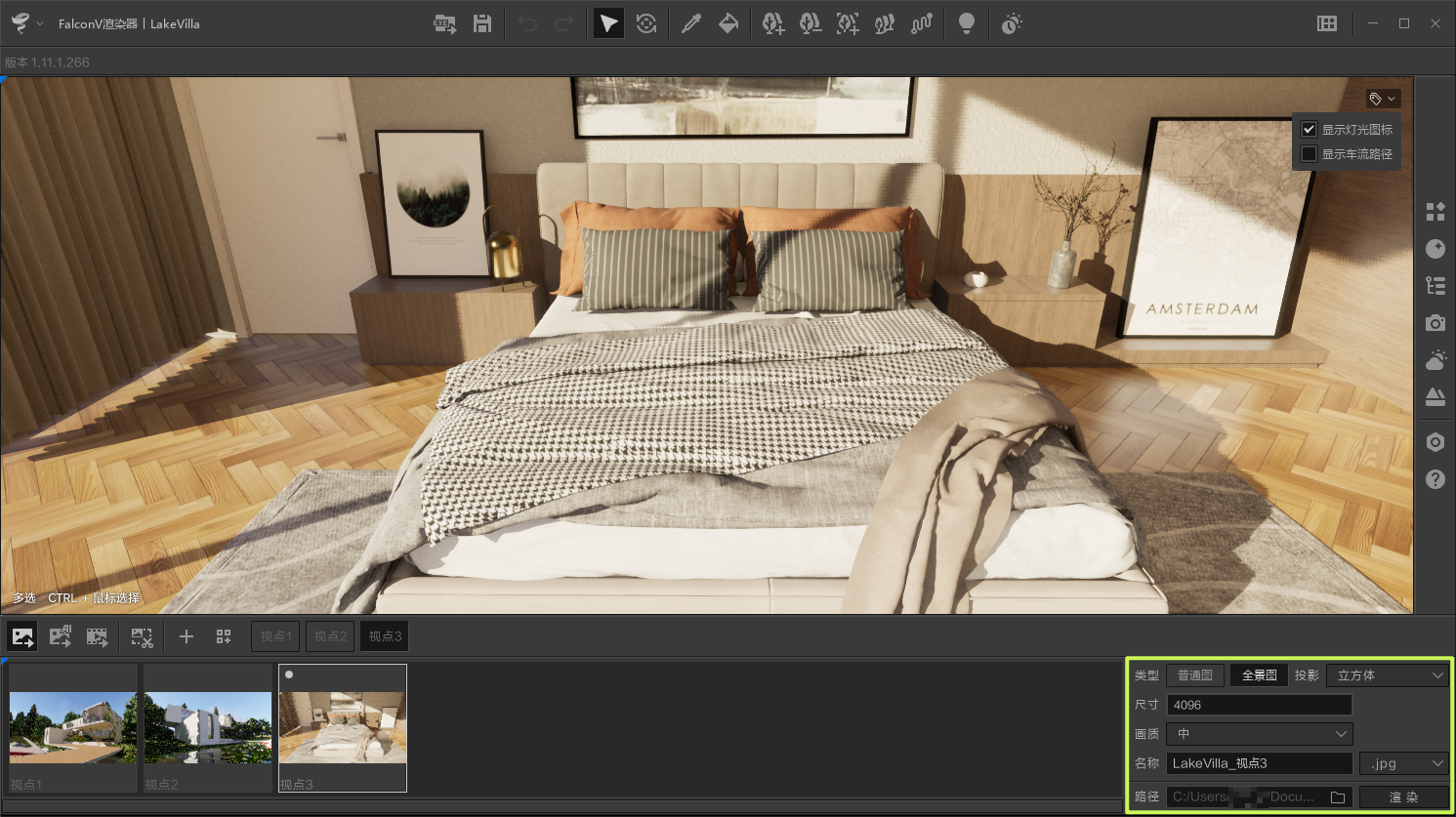Open the help question mark icon
This screenshot has width=1456, height=817.
[1435, 479]
